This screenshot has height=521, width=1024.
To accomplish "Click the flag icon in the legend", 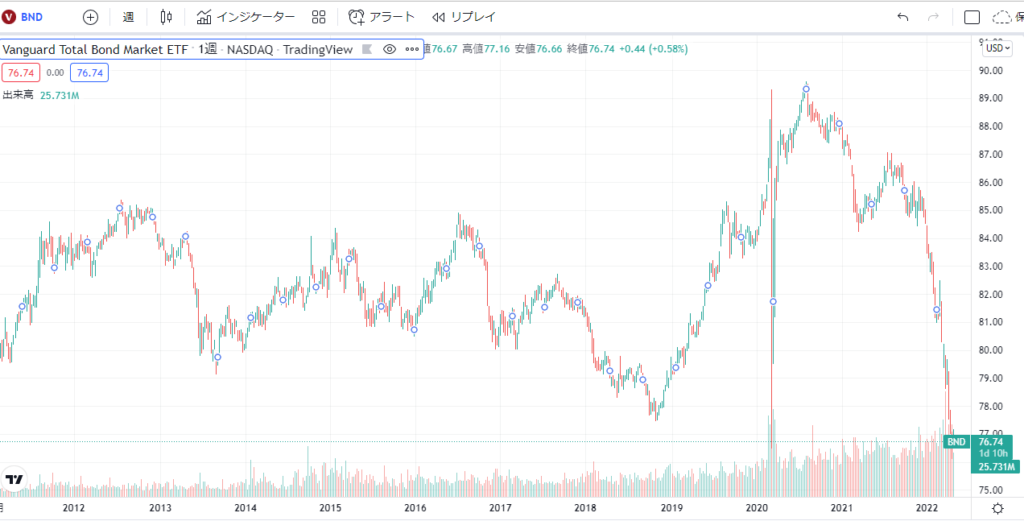I will coord(367,49).
